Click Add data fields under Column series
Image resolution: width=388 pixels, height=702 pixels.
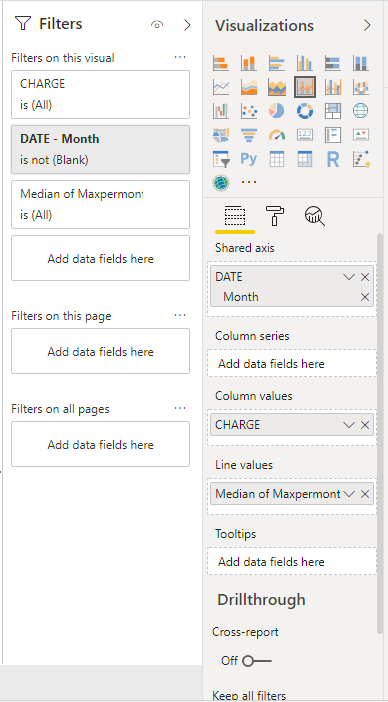[x=292, y=364]
